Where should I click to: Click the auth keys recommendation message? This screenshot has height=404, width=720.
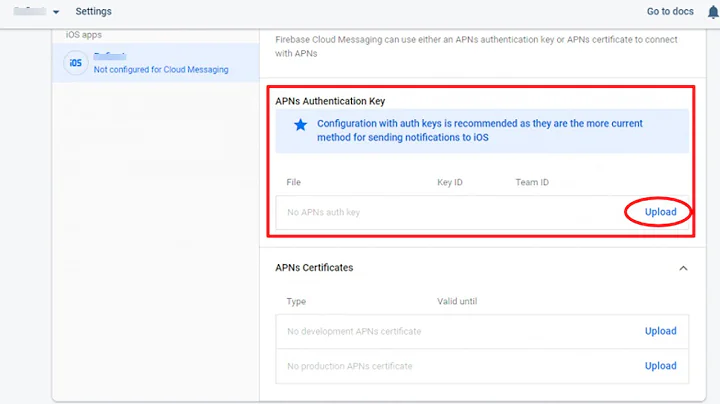pos(480,130)
